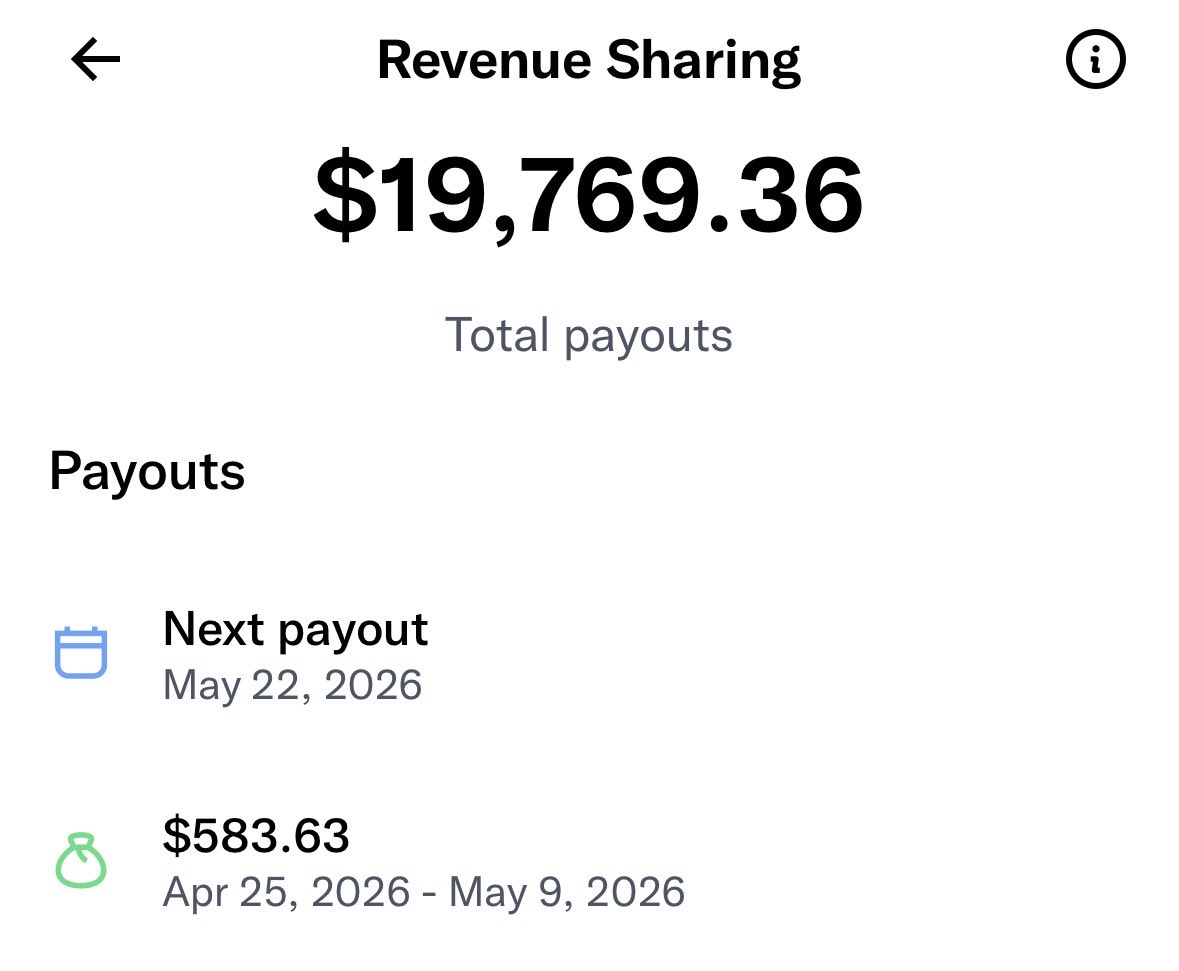Click the blue calendar icon
This screenshot has height=971, width=1179.
(80, 652)
